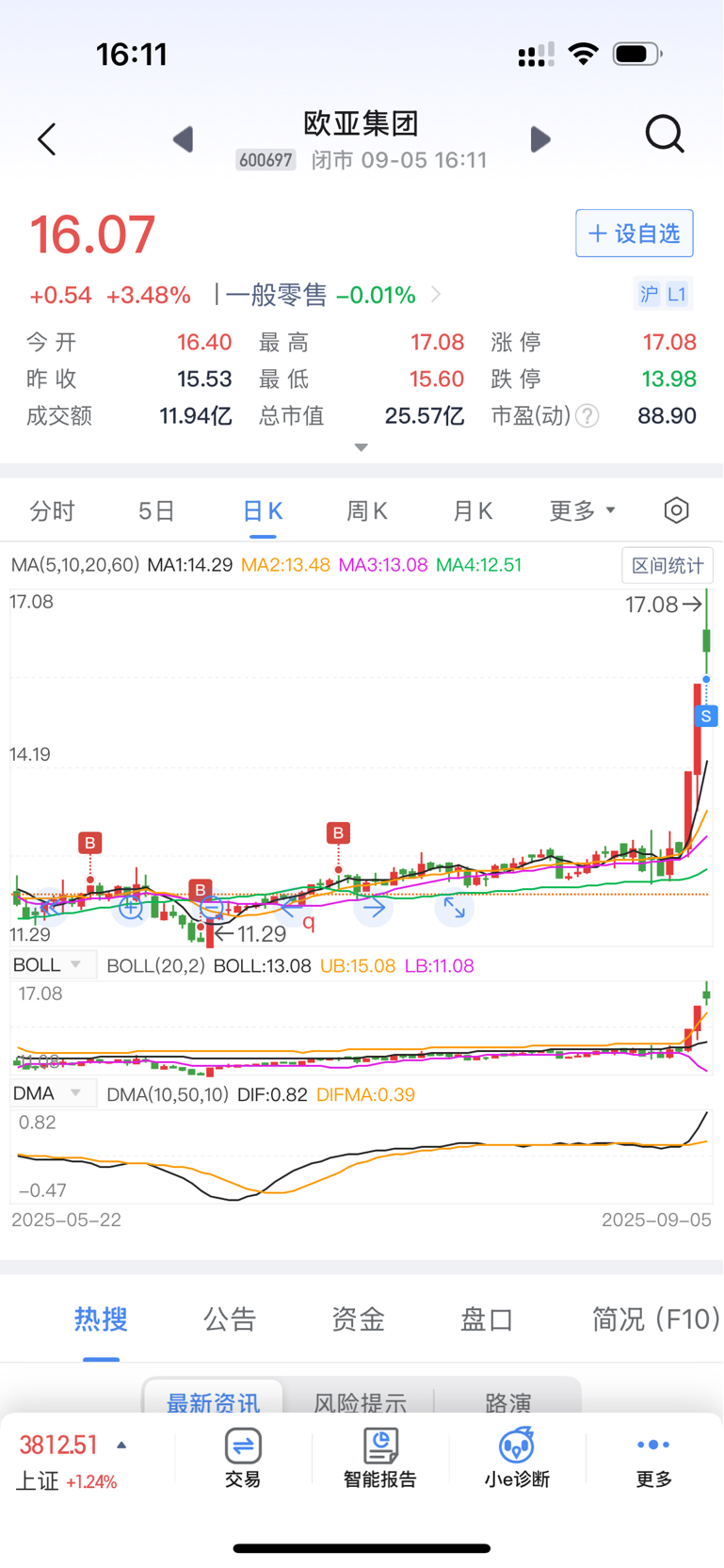Open the 公告 tab
Viewport: 724px width, 1568px height.
click(x=230, y=1319)
